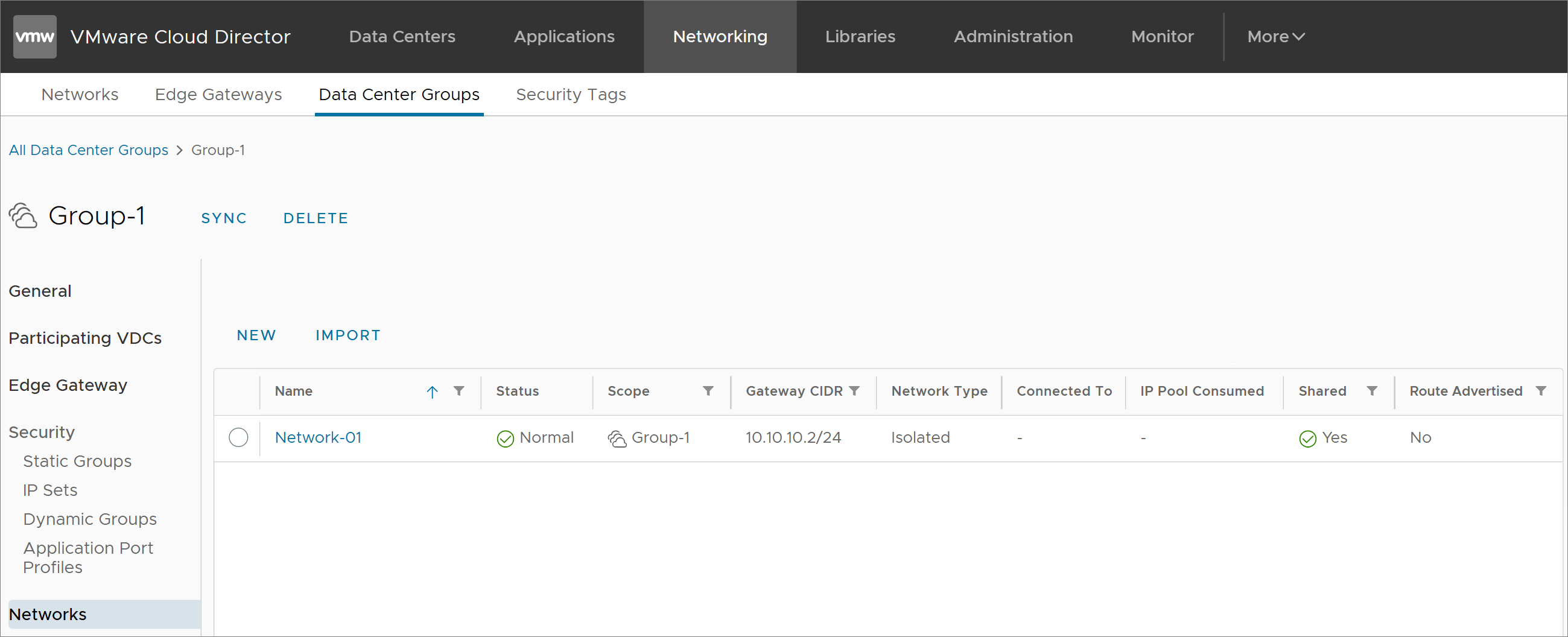1568x637 pixels.
Task: Click the Connected To column header
Action: [x=1064, y=391]
